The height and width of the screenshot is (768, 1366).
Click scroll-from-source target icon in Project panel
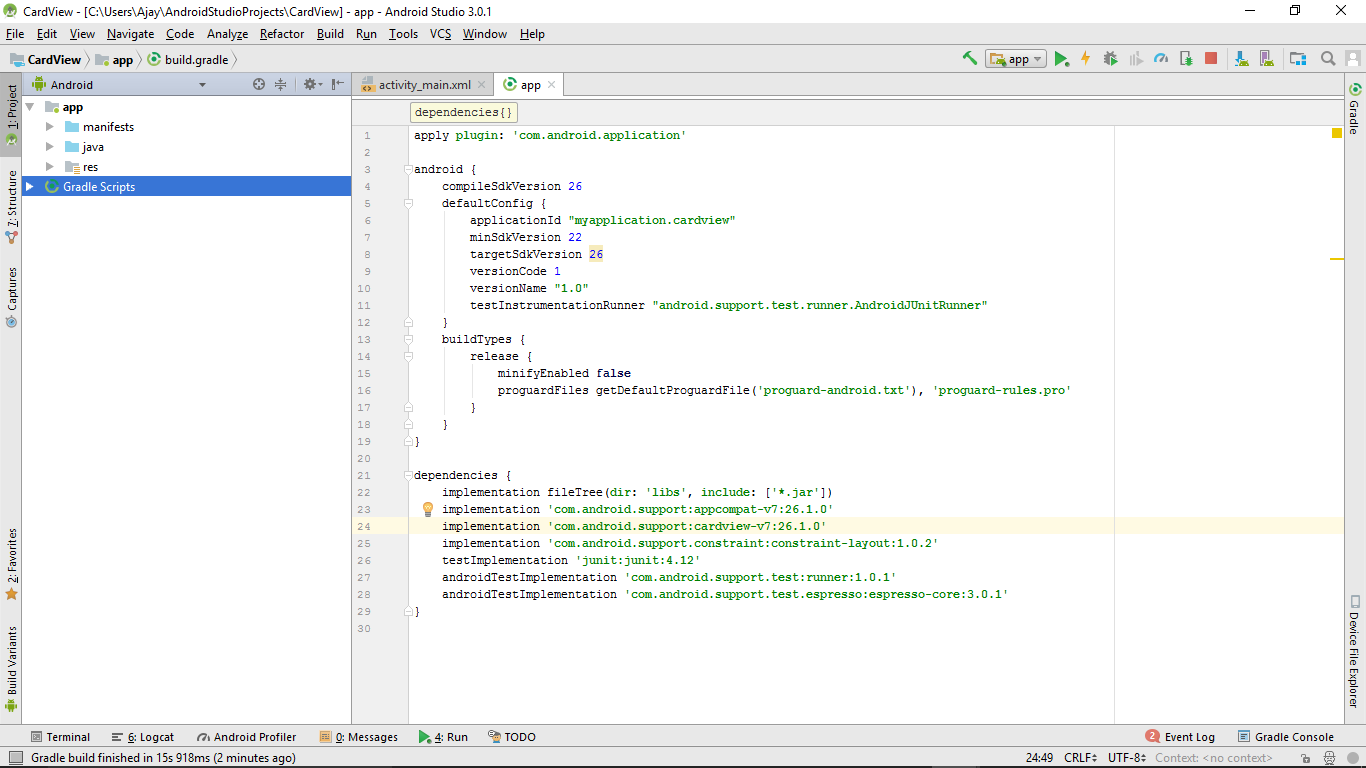259,85
